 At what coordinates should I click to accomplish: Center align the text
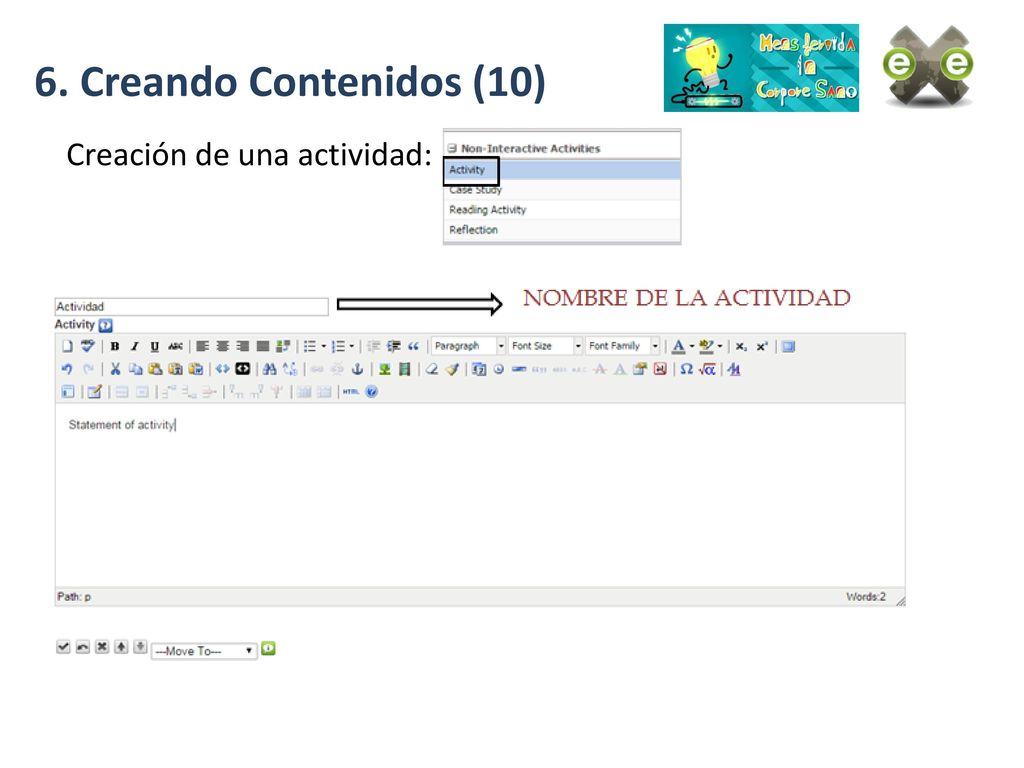pyautogui.click(x=223, y=347)
